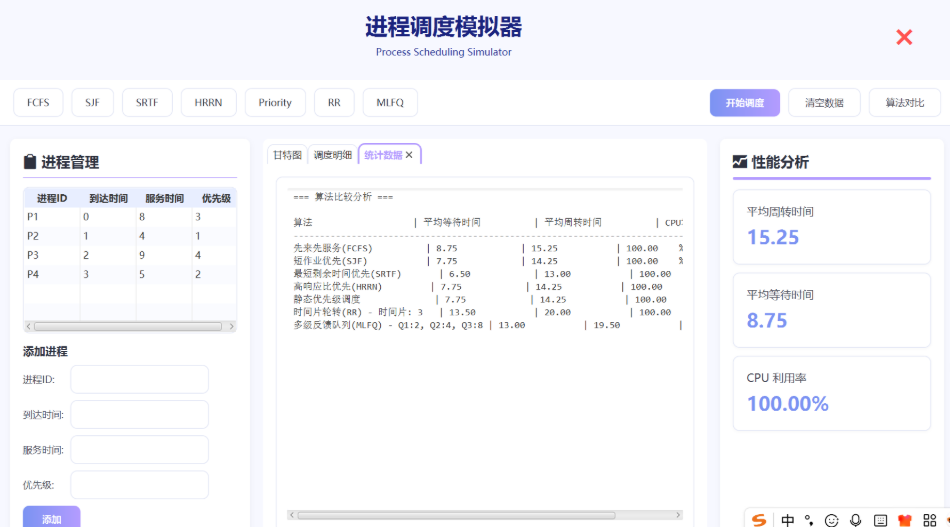The image size is (950, 531).
Task: Close the simulator with the red X
Action: point(904,38)
